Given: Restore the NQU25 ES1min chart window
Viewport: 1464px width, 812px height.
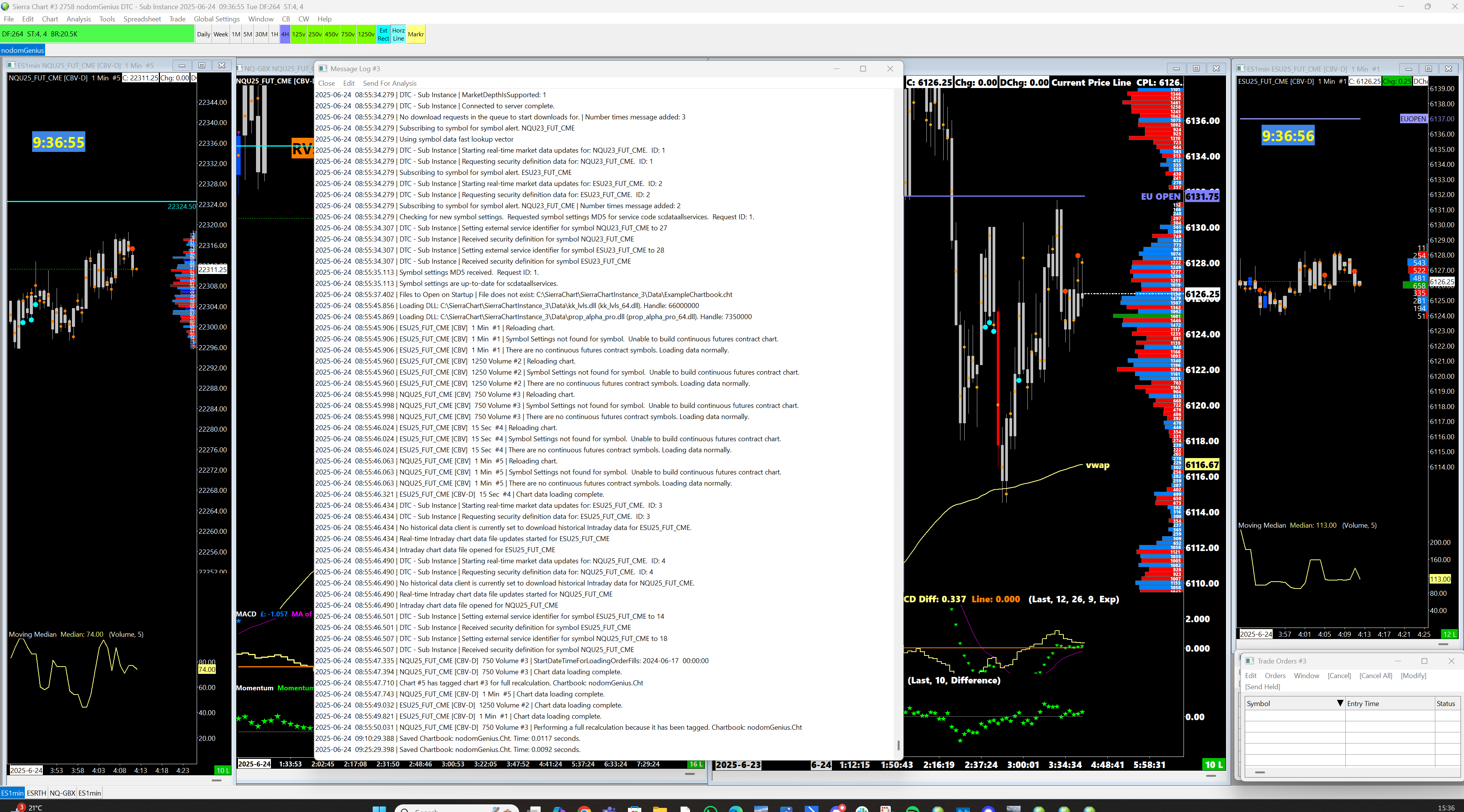Looking at the screenshot, I should 202,65.
